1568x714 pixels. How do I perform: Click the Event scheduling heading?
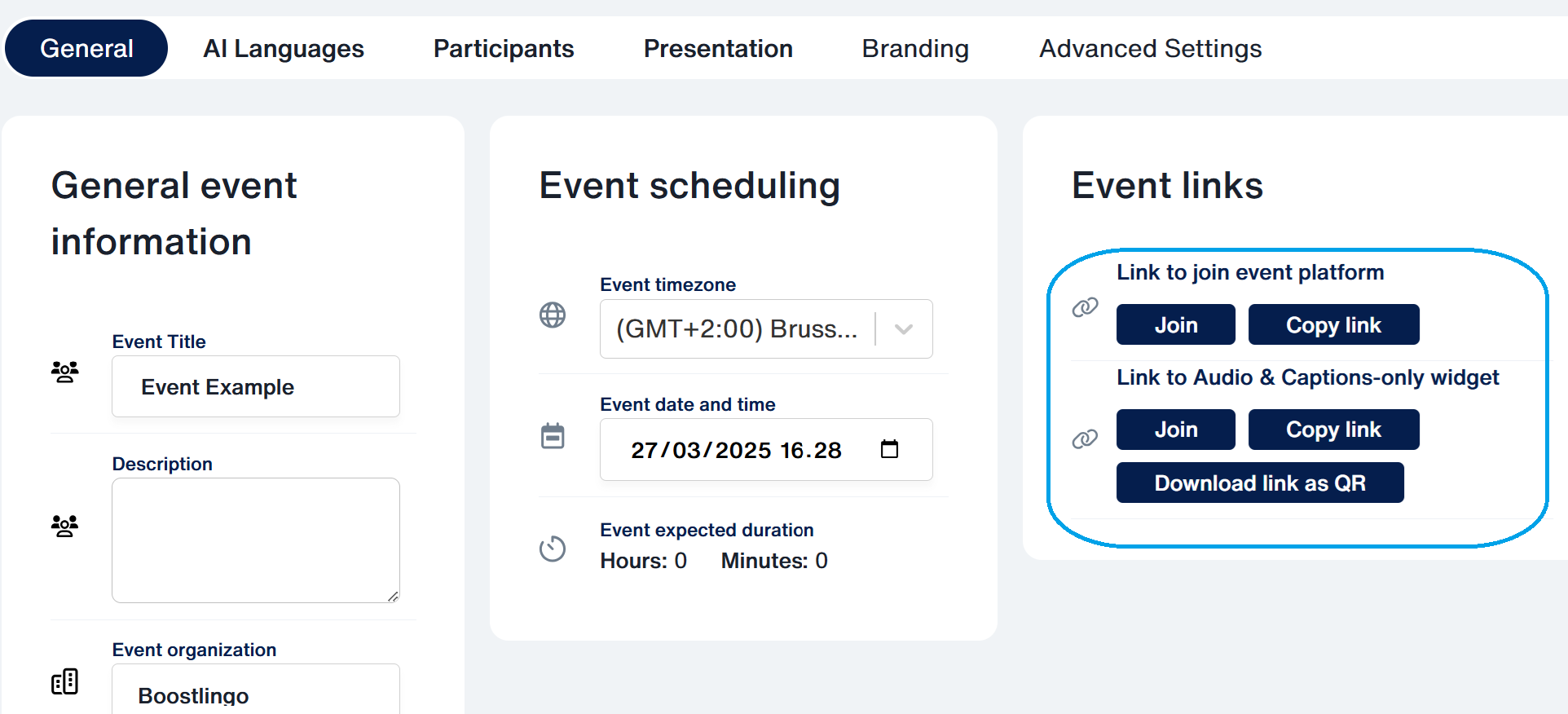click(689, 186)
